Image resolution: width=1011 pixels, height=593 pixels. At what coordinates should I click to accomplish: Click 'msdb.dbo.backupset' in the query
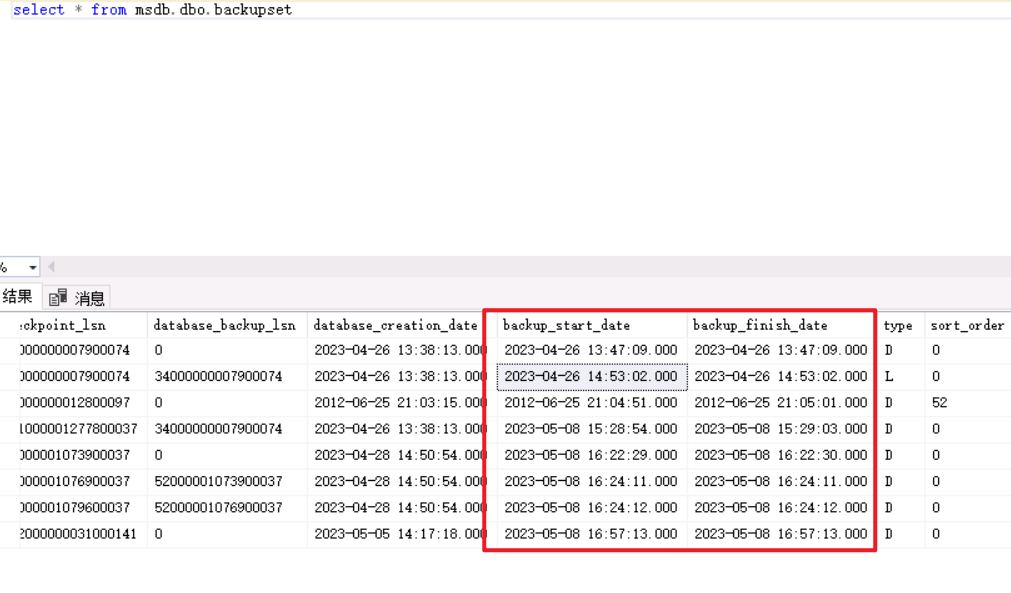point(213,10)
